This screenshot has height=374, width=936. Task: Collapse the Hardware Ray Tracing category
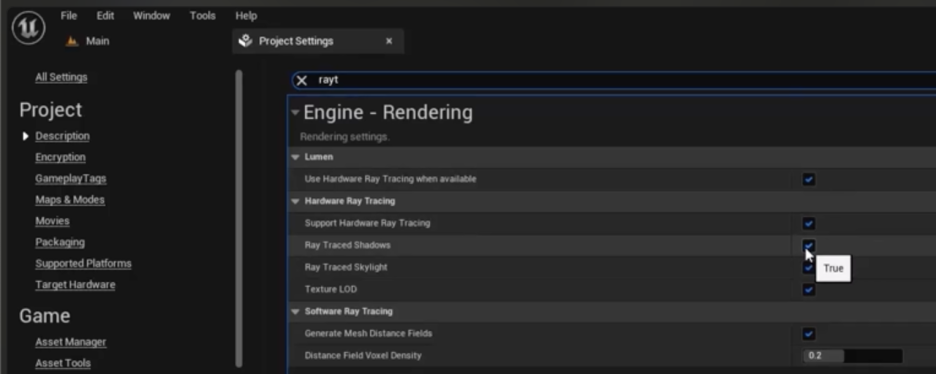click(295, 201)
